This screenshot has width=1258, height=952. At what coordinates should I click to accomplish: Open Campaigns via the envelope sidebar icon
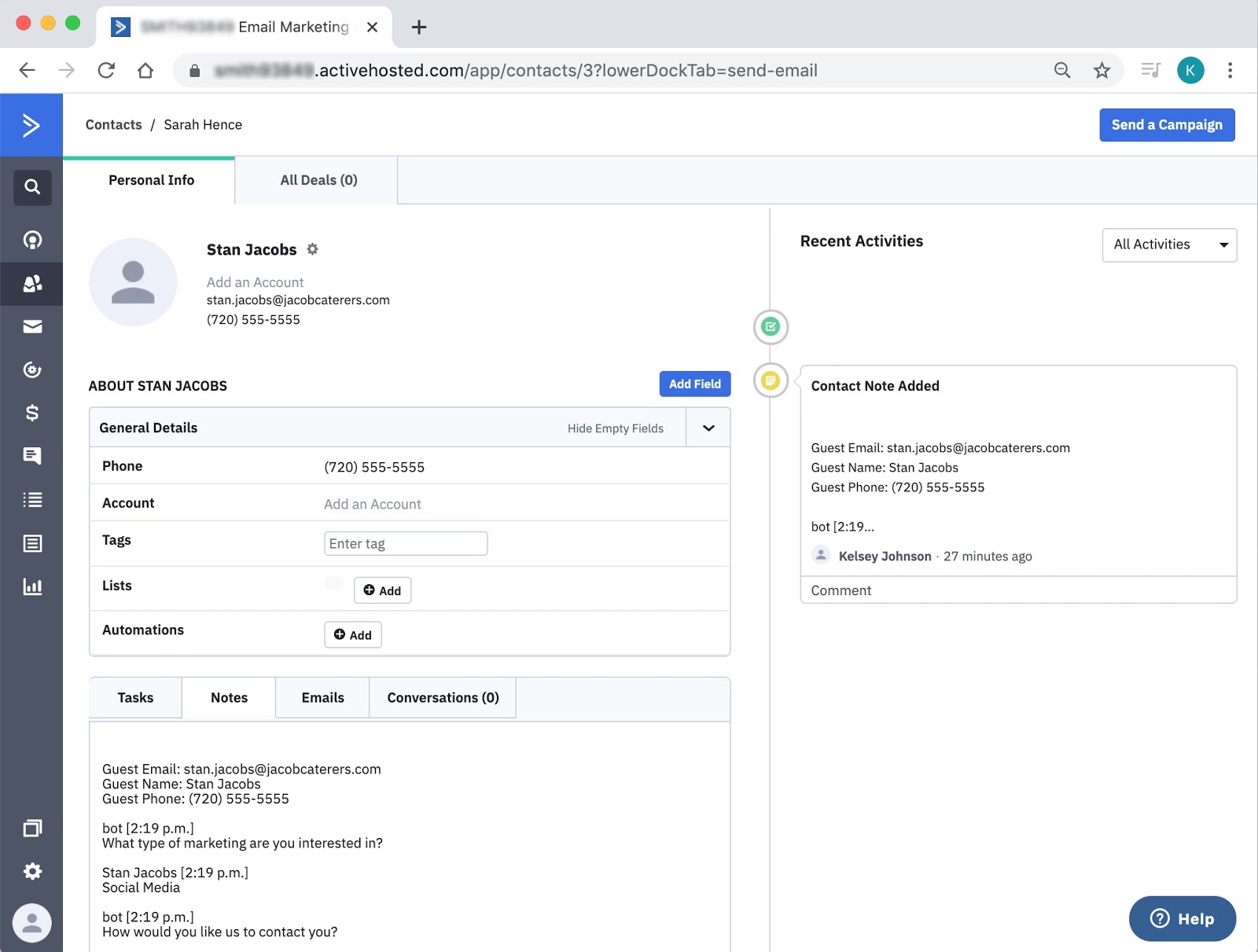[x=31, y=326]
